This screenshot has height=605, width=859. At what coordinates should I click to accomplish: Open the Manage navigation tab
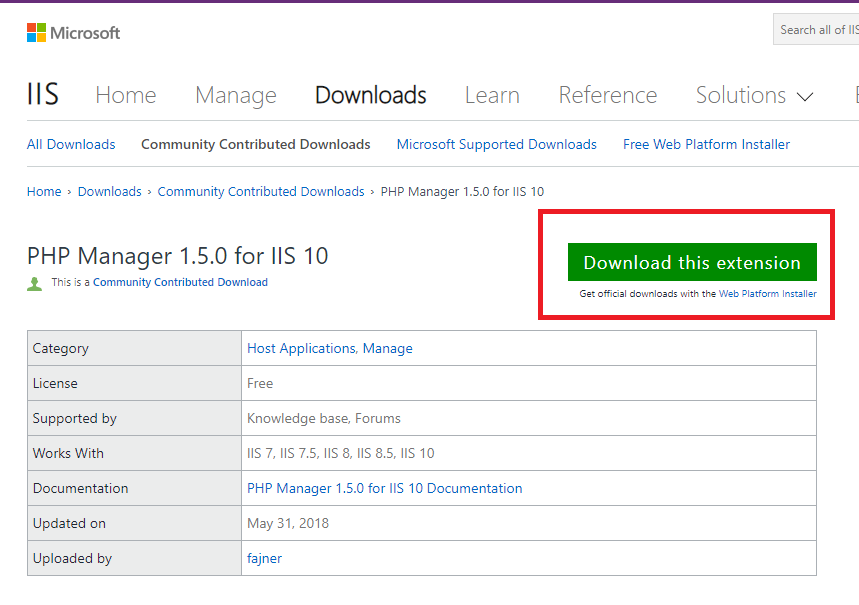click(235, 96)
